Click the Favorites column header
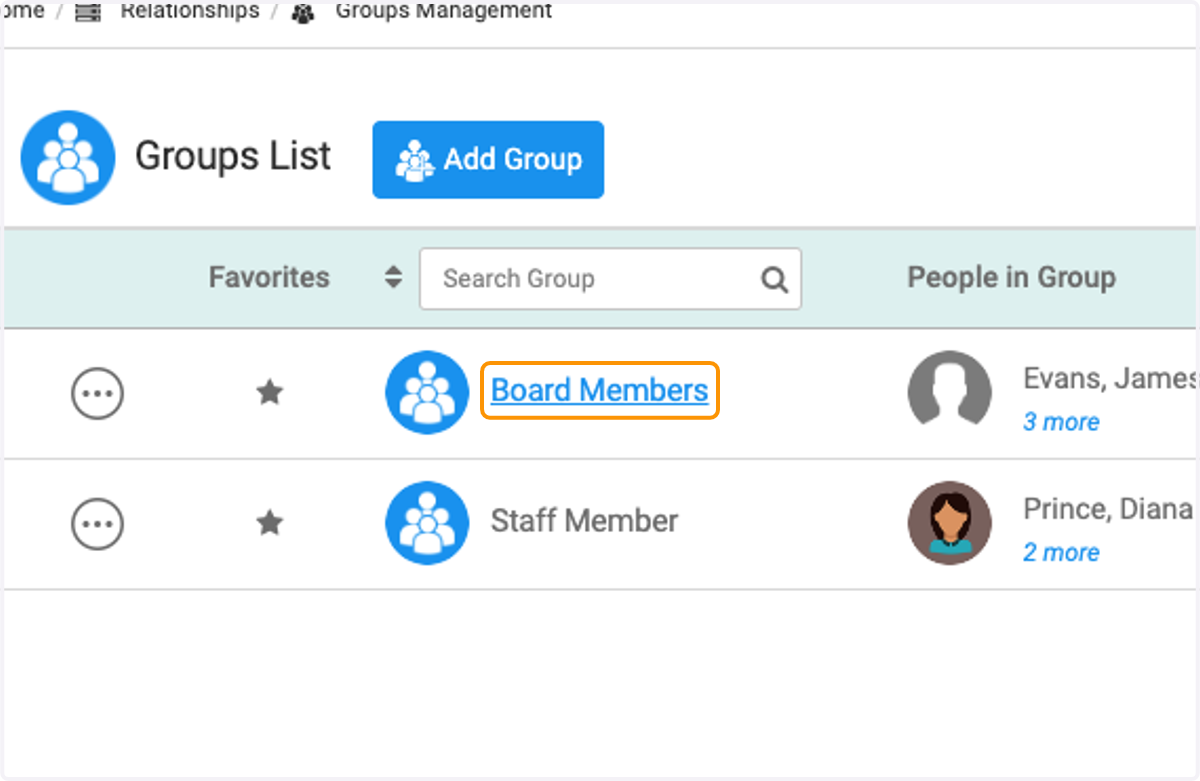Screen dimensions: 1200x781 (x=269, y=277)
